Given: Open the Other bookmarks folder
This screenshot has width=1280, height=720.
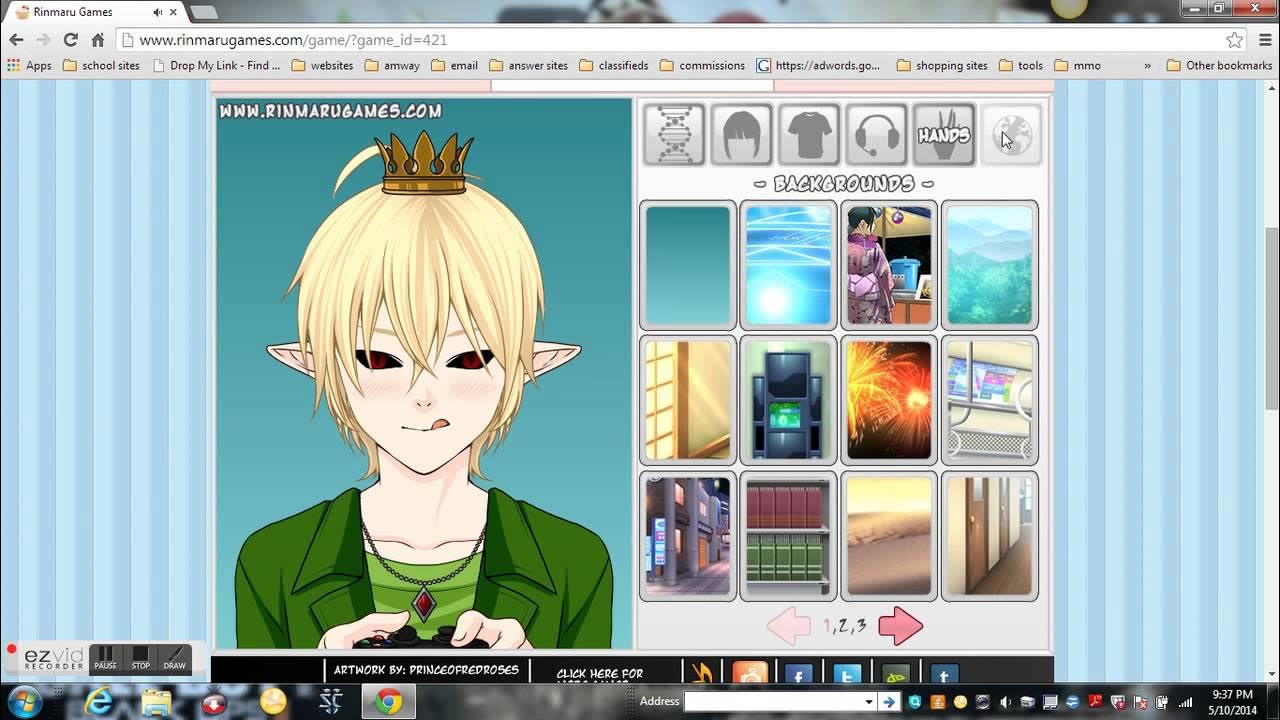Looking at the screenshot, I should coord(1219,65).
